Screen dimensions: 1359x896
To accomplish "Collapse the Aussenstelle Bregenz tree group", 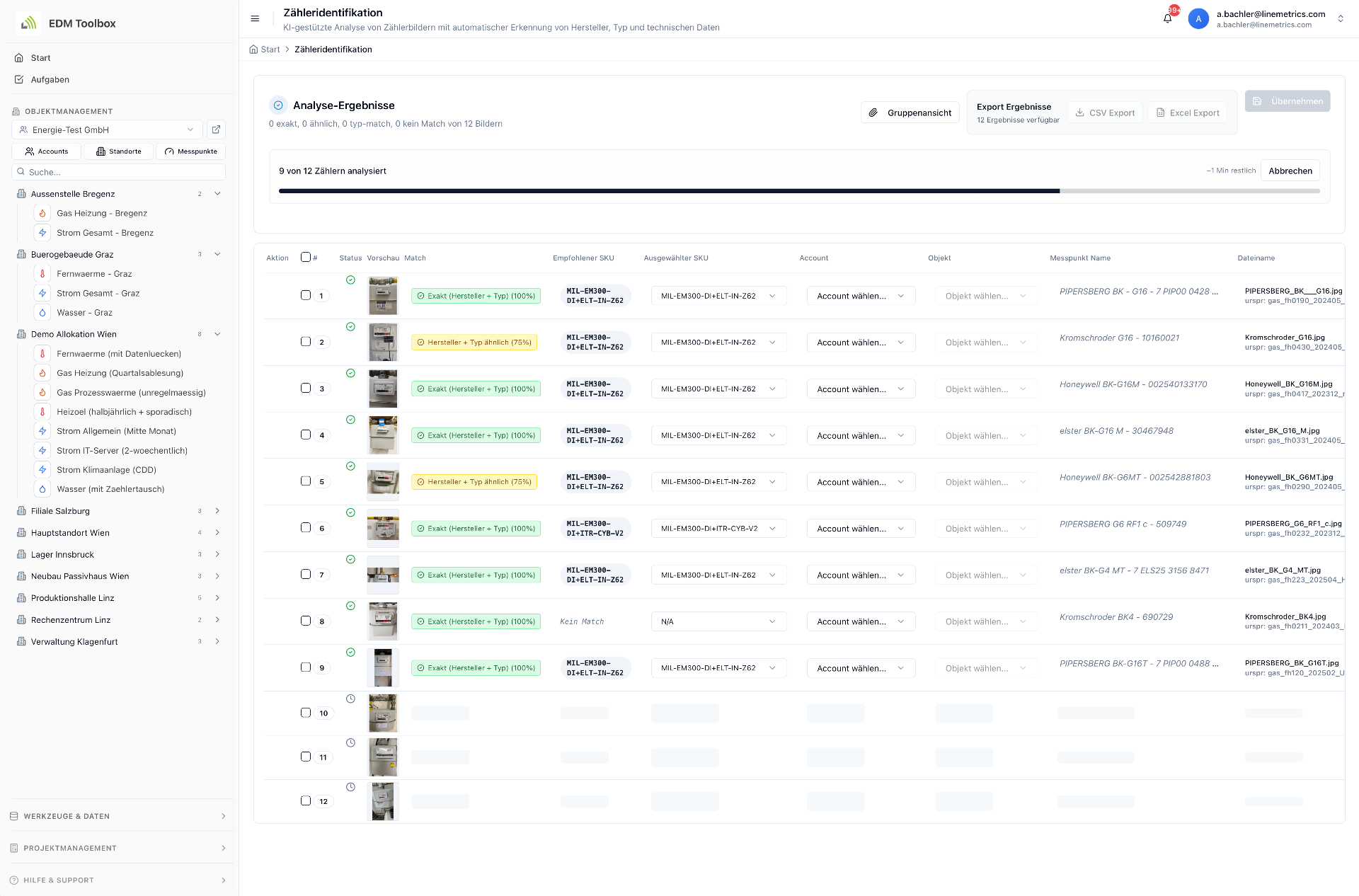I will point(217,194).
